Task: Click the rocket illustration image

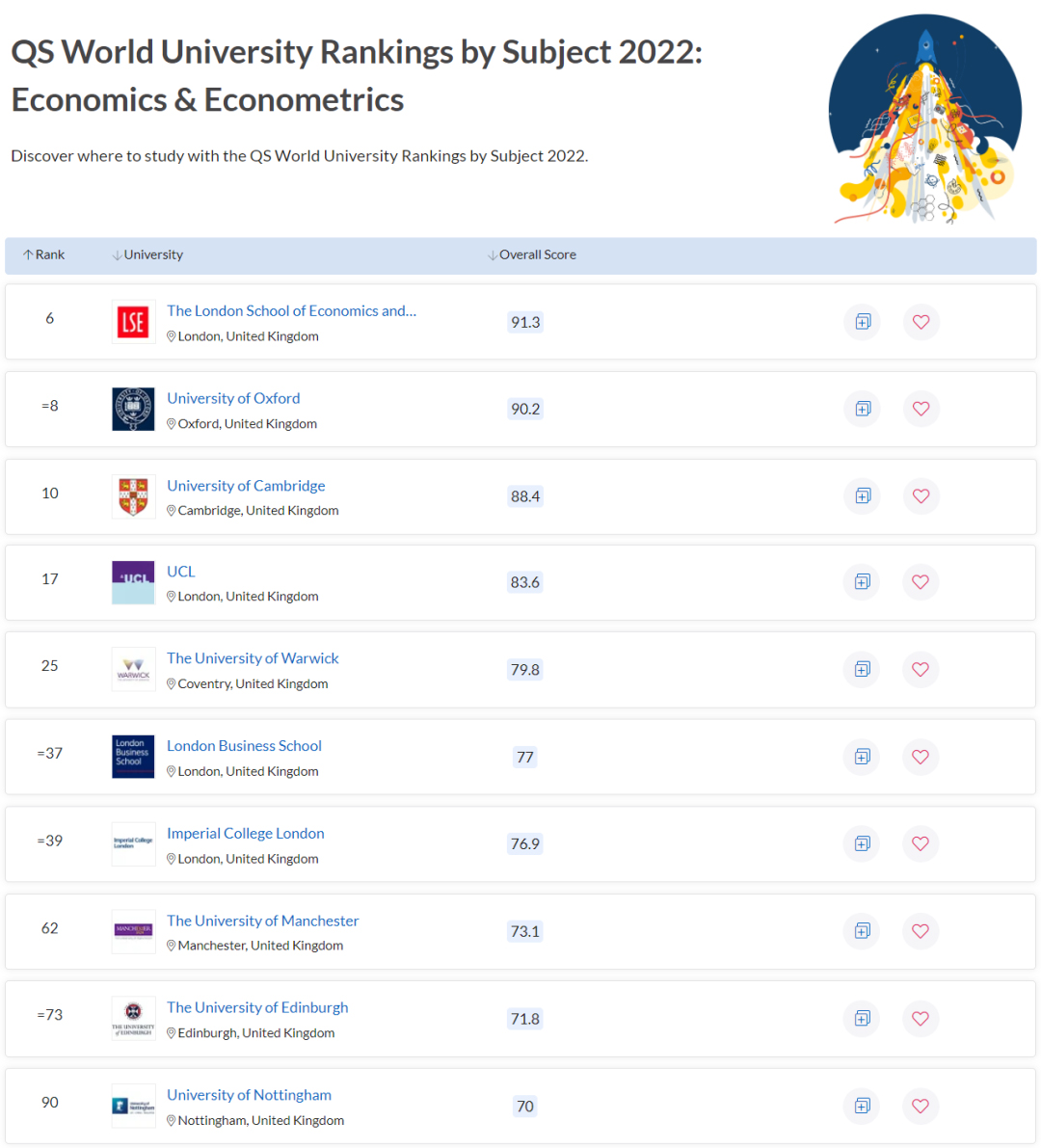Action: click(925, 116)
